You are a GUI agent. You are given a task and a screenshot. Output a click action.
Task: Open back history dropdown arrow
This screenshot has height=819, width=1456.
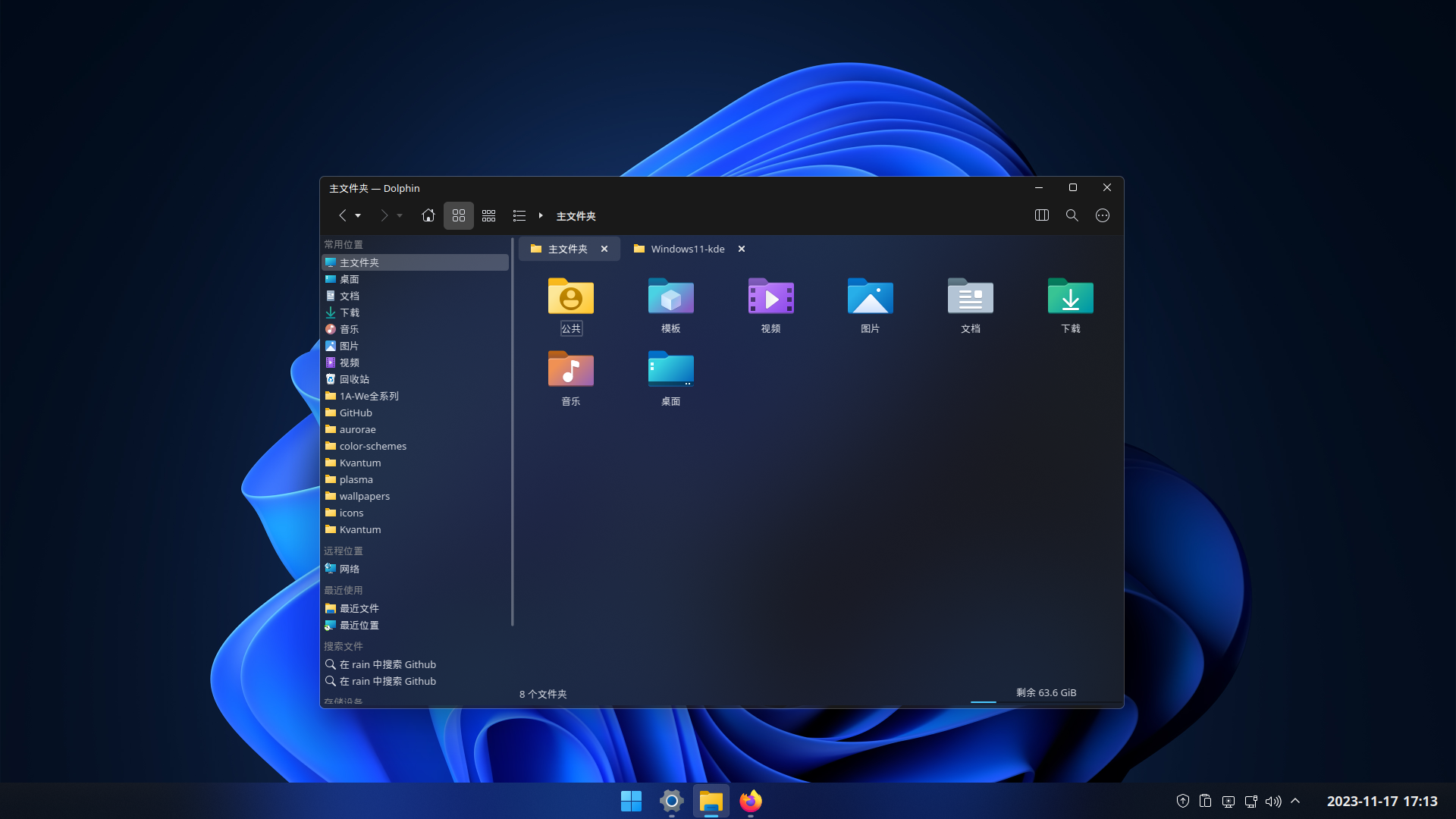tap(358, 216)
